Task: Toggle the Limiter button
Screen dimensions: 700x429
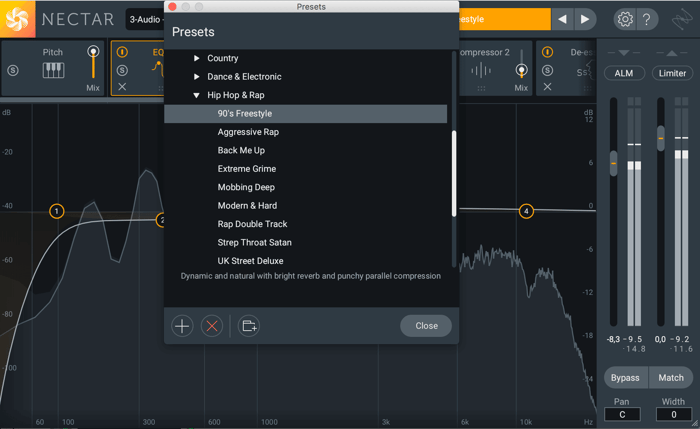Action: pyautogui.click(x=672, y=73)
